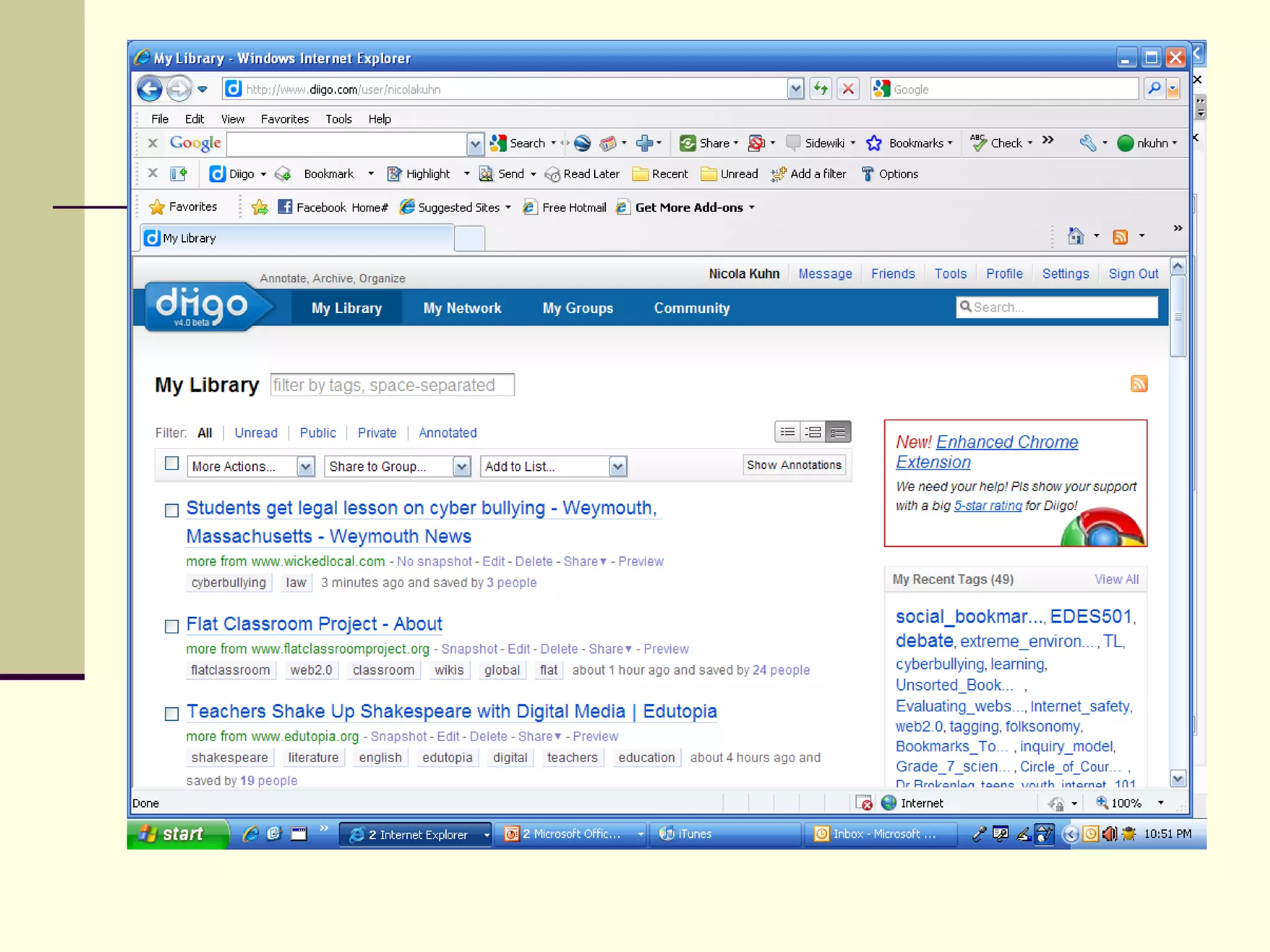Viewport: 1270px width, 952px height.
Task: Click the Refresh page button
Action: [x=820, y=89]
